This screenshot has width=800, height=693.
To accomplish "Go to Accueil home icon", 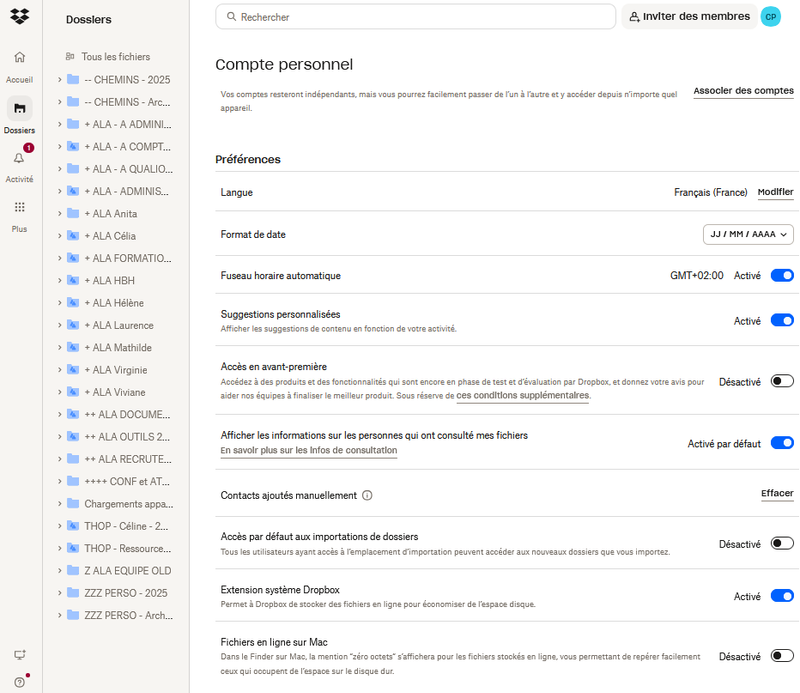I will point(19,58).
